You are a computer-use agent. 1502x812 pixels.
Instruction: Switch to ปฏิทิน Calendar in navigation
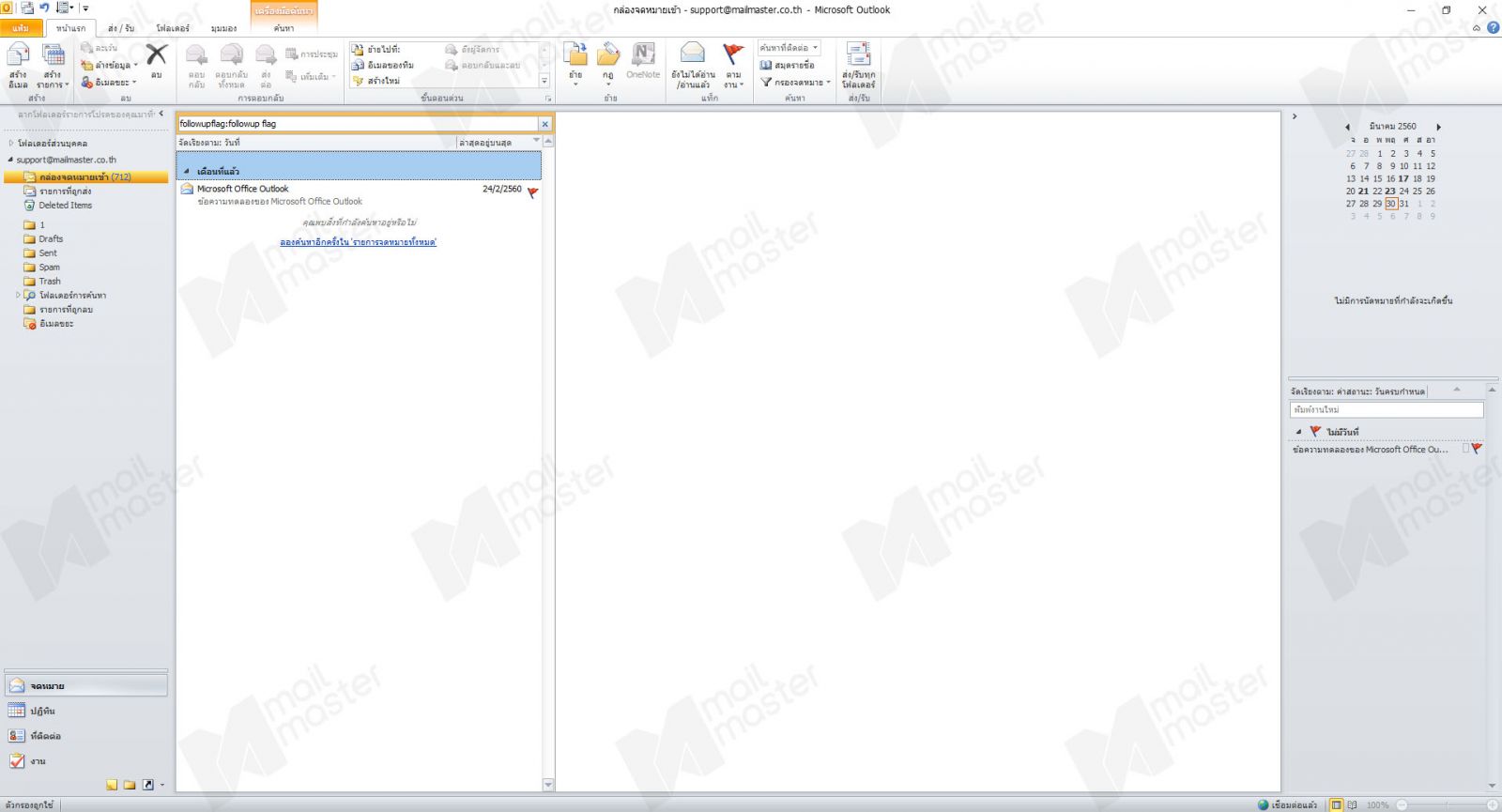tap(85, 712)
